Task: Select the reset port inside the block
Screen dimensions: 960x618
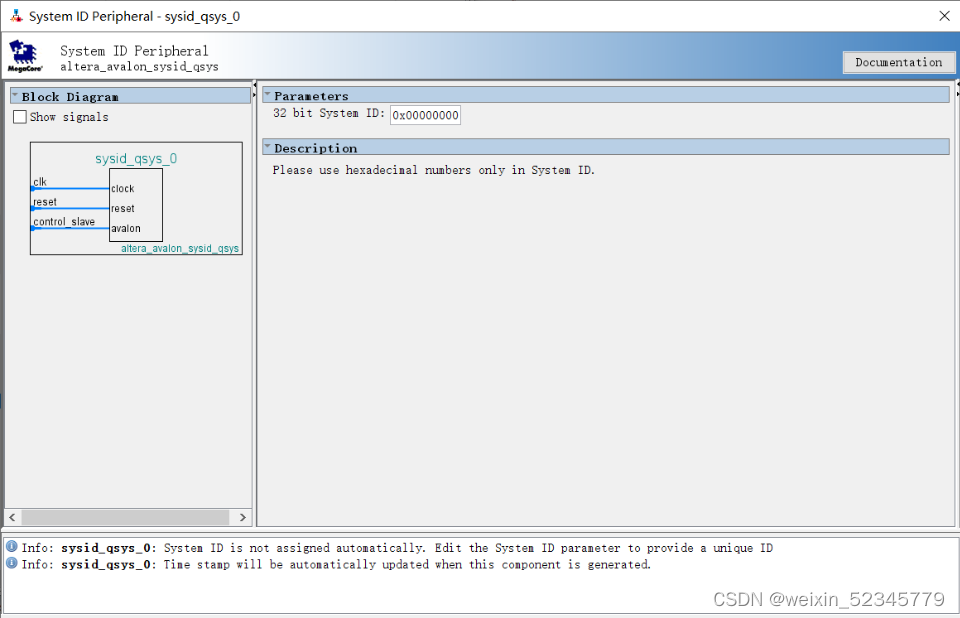Action: (122, 208)
